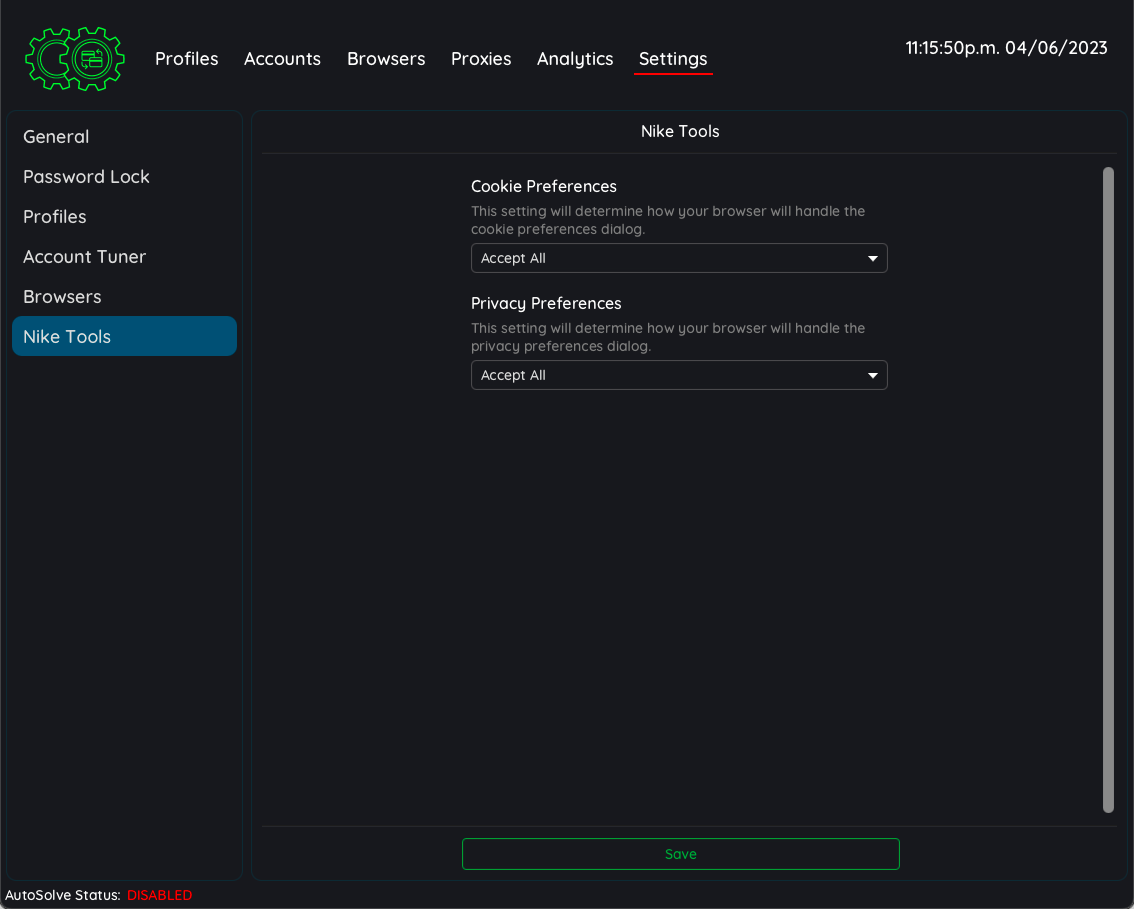Open the Profiles top navigation tab

point(187,59)
